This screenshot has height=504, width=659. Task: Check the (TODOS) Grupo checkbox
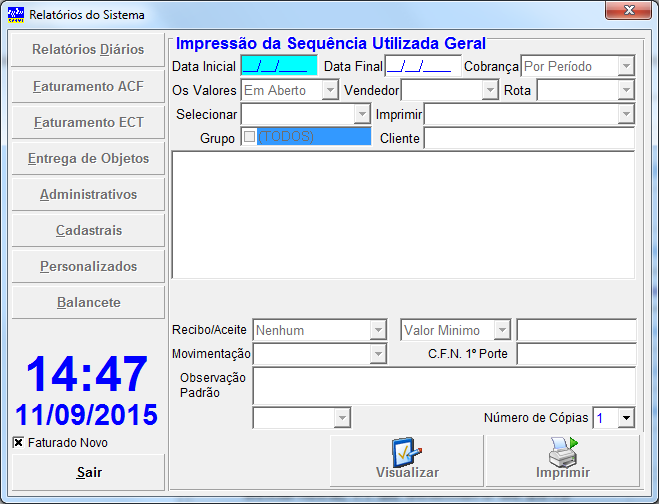point(249,137)
